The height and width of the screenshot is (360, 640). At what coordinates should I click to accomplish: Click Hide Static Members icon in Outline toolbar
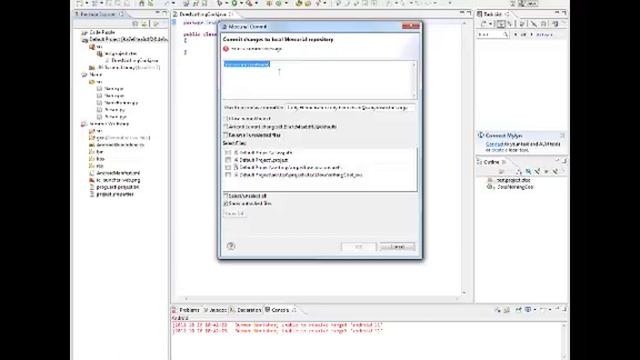coord(537,172)
